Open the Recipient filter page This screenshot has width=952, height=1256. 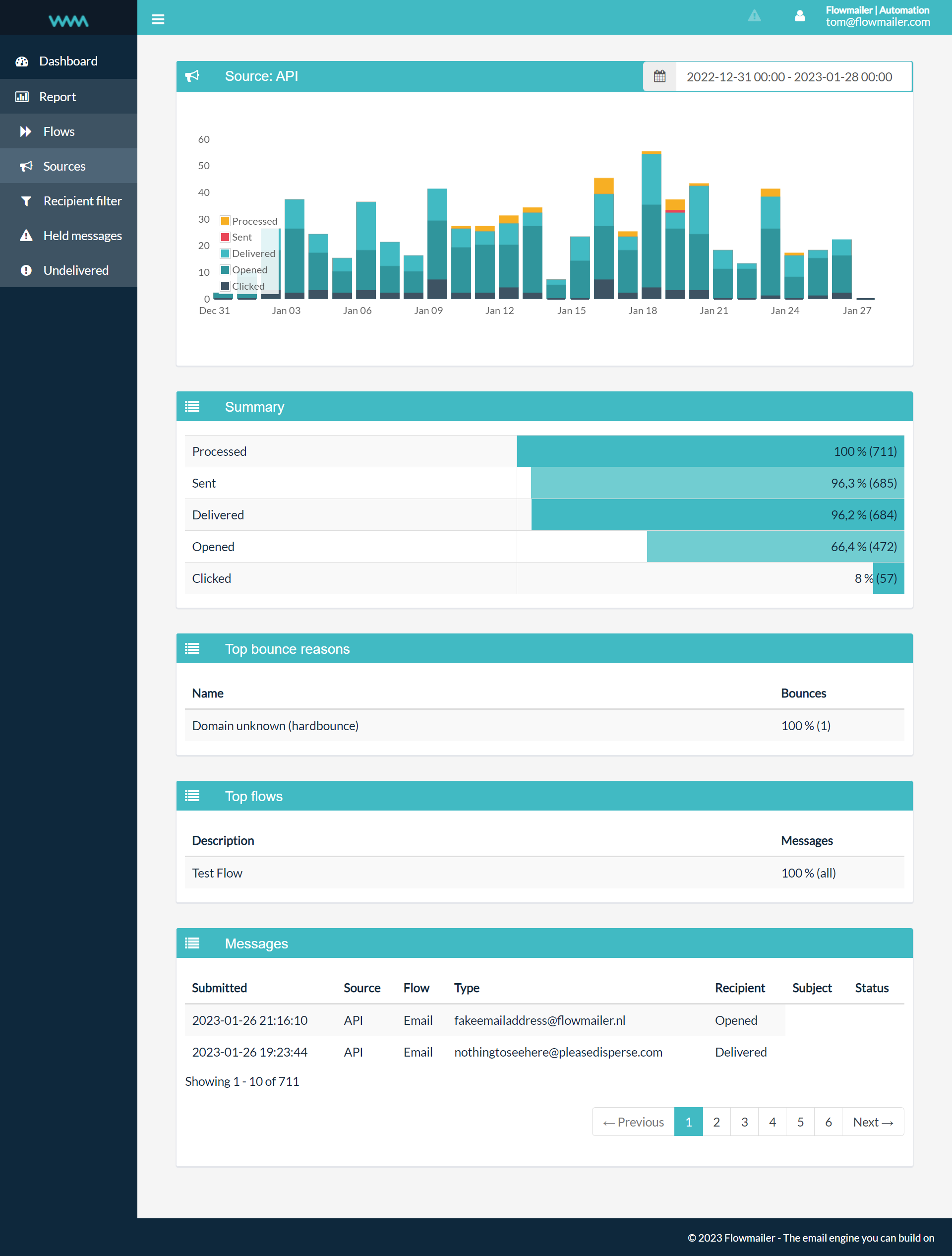[x=69, y=201]
